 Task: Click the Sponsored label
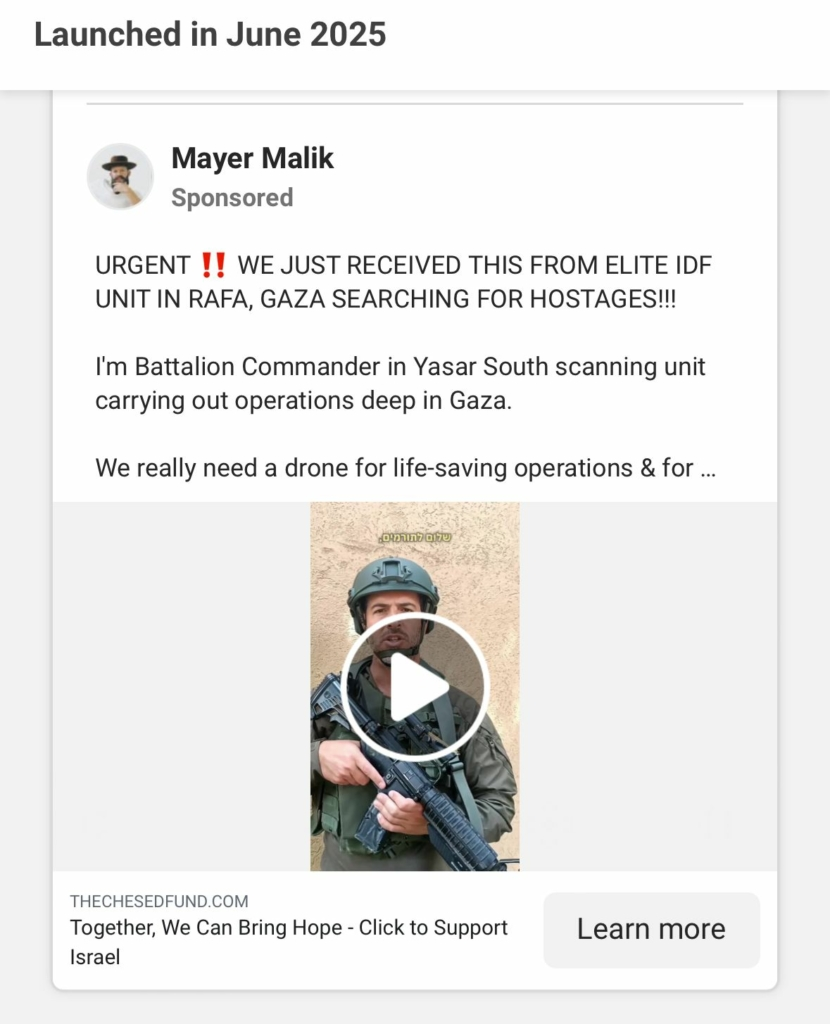(232, 198)
